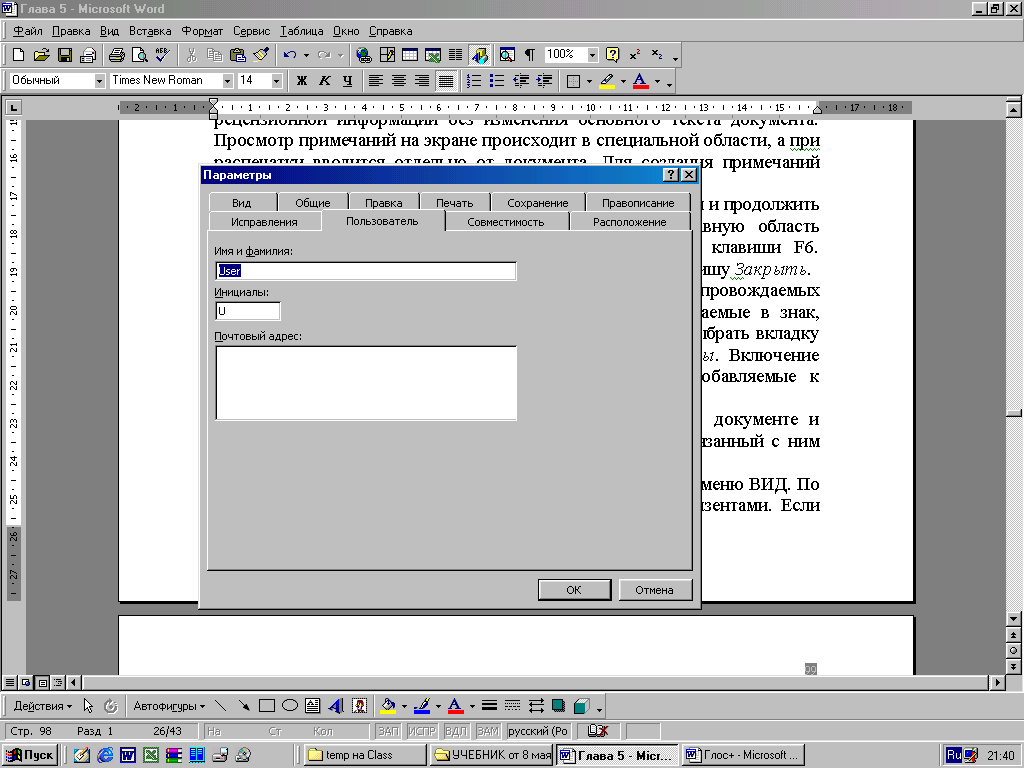This screenshot has width=1024, height=768.
Task: Click the numbered list icon
Action: click(x=474, y=80)
